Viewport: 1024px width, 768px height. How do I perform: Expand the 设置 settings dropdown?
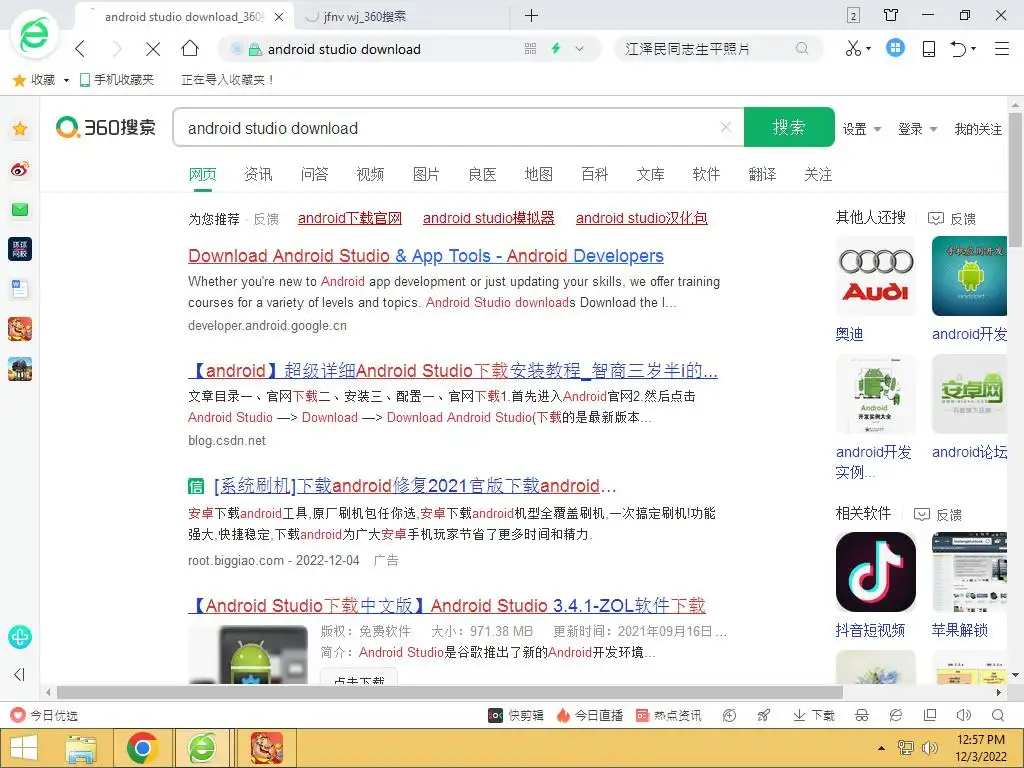pyautogui.click(x=862, y=129)
